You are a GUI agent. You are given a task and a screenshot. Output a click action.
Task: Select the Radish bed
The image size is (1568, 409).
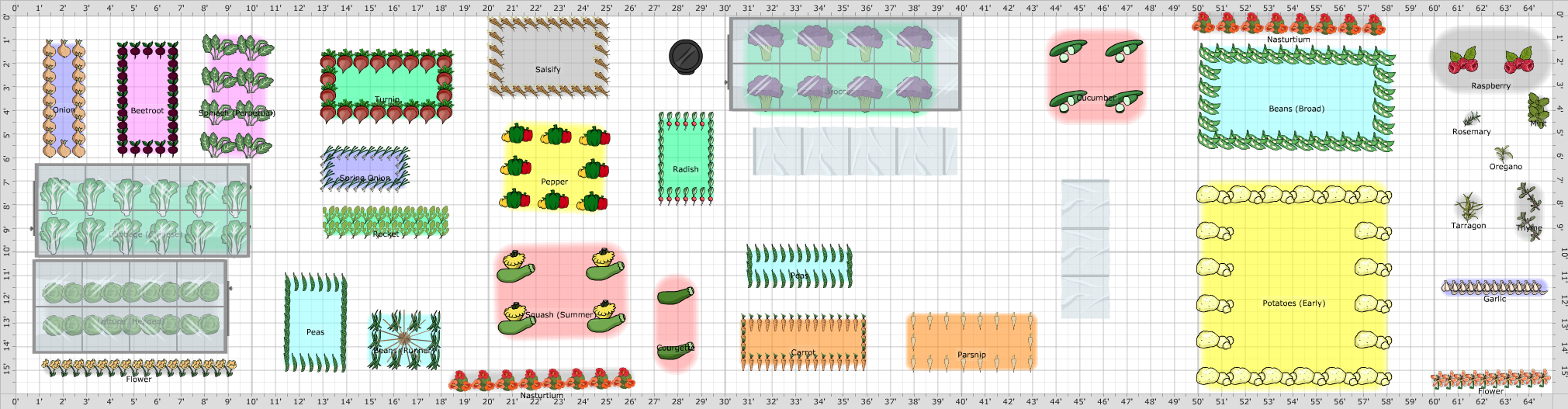(686, 158)
